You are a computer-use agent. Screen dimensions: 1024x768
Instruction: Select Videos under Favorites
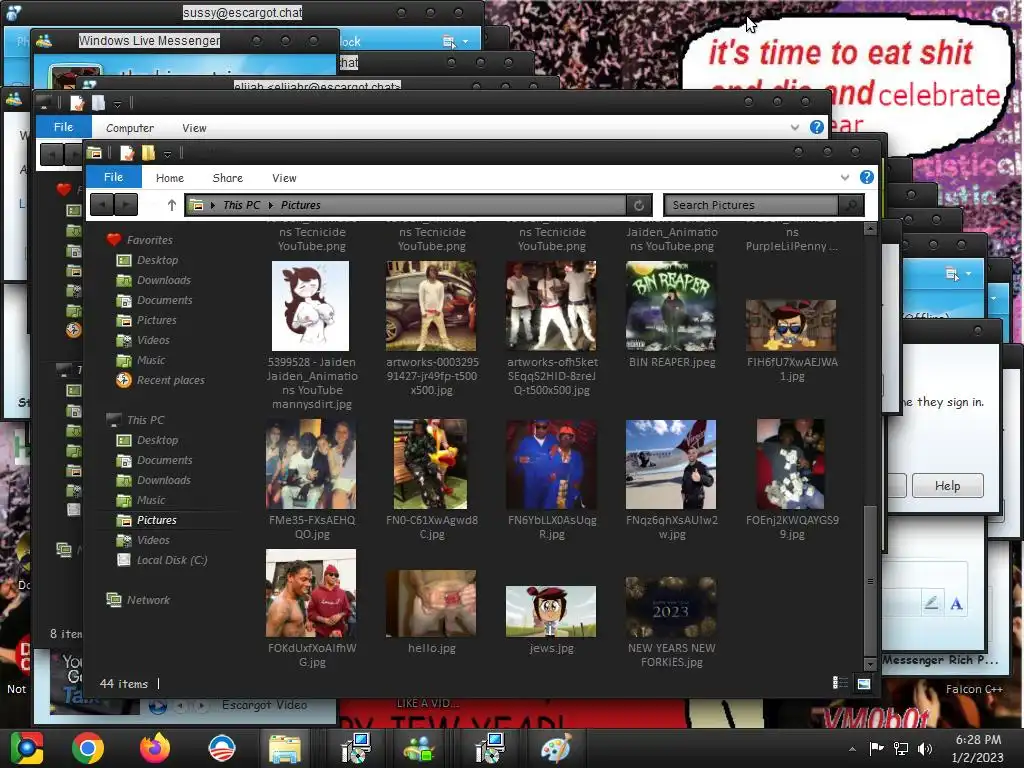153,340
